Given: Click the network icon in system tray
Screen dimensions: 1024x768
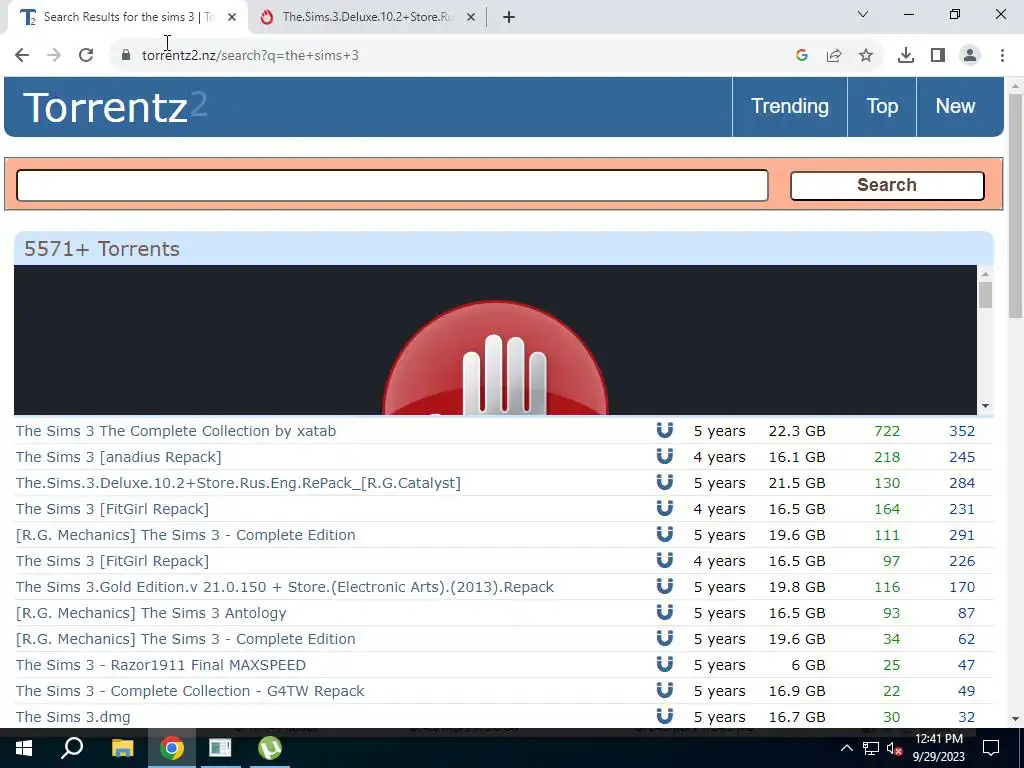Looking at the screenshot, I should 871,748.
